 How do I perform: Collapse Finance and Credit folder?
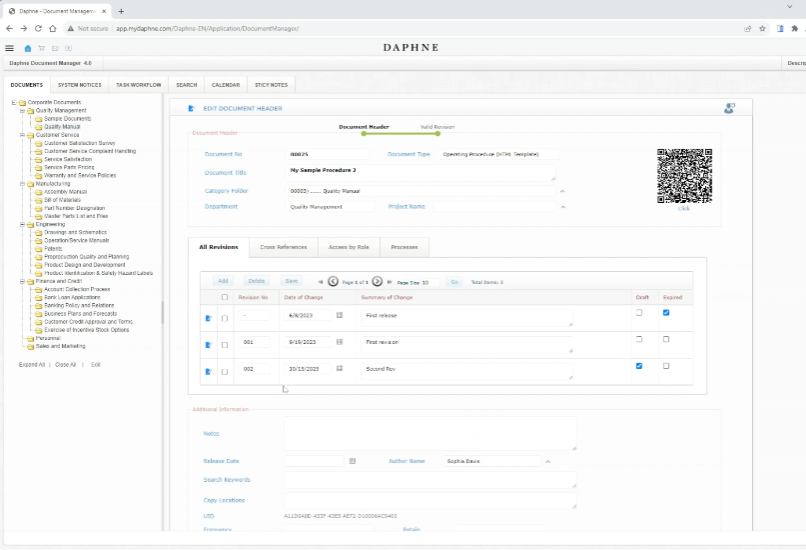22,281
